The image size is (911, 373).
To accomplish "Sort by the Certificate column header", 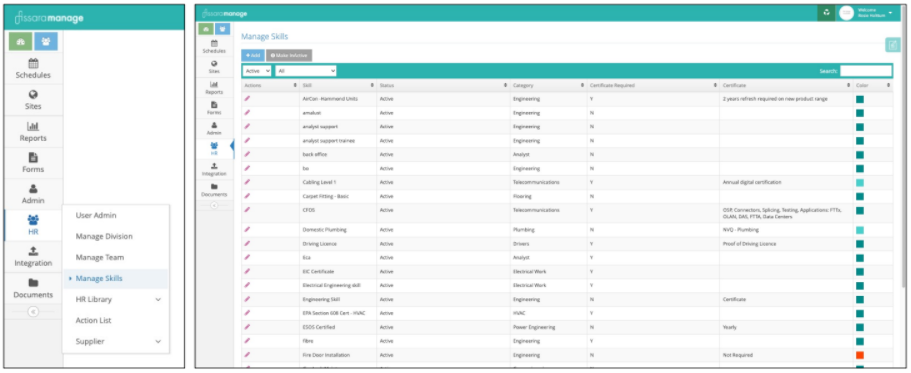I will coord(786,85).
